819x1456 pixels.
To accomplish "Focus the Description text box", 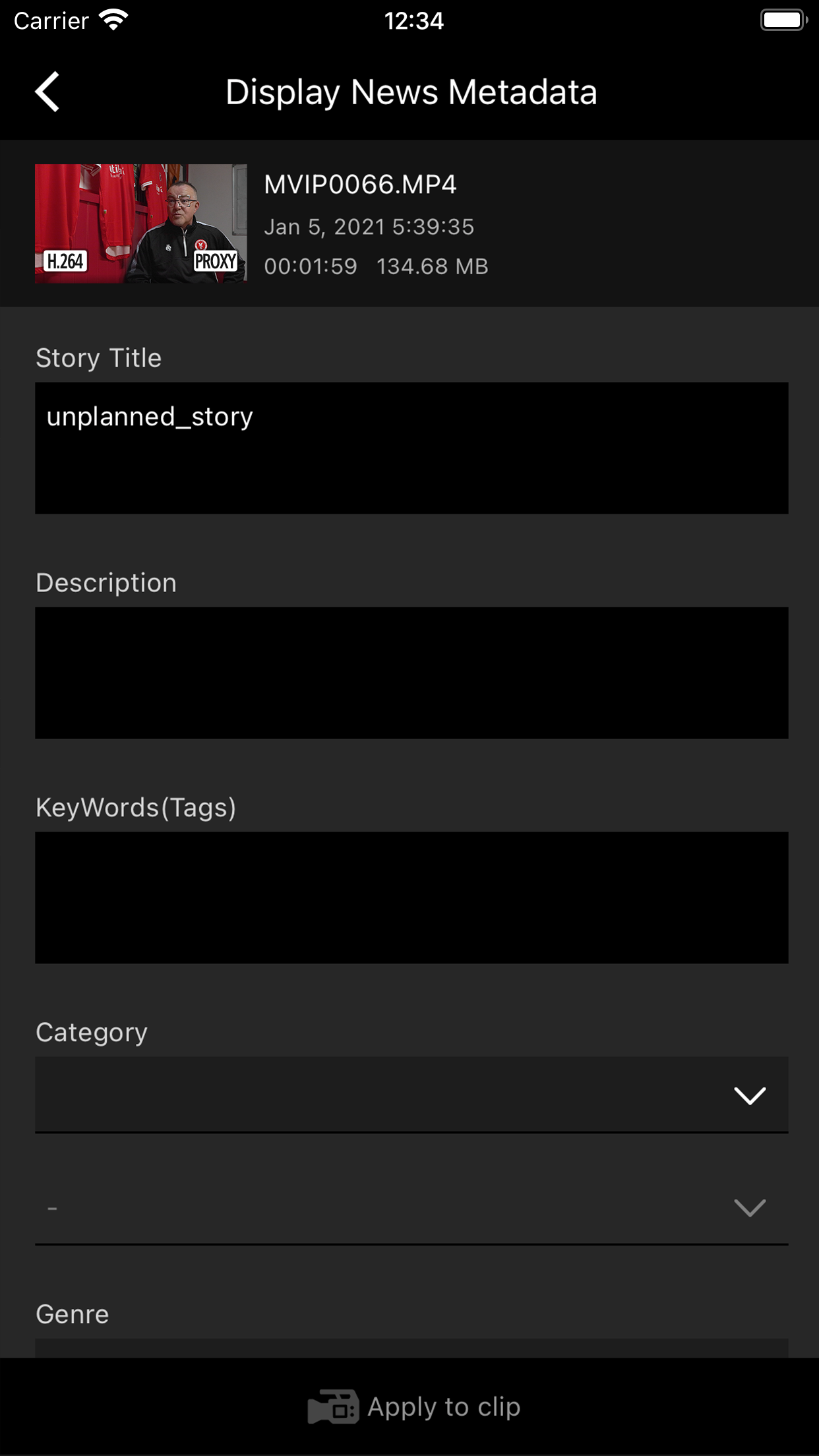I will tap(411, 673).
